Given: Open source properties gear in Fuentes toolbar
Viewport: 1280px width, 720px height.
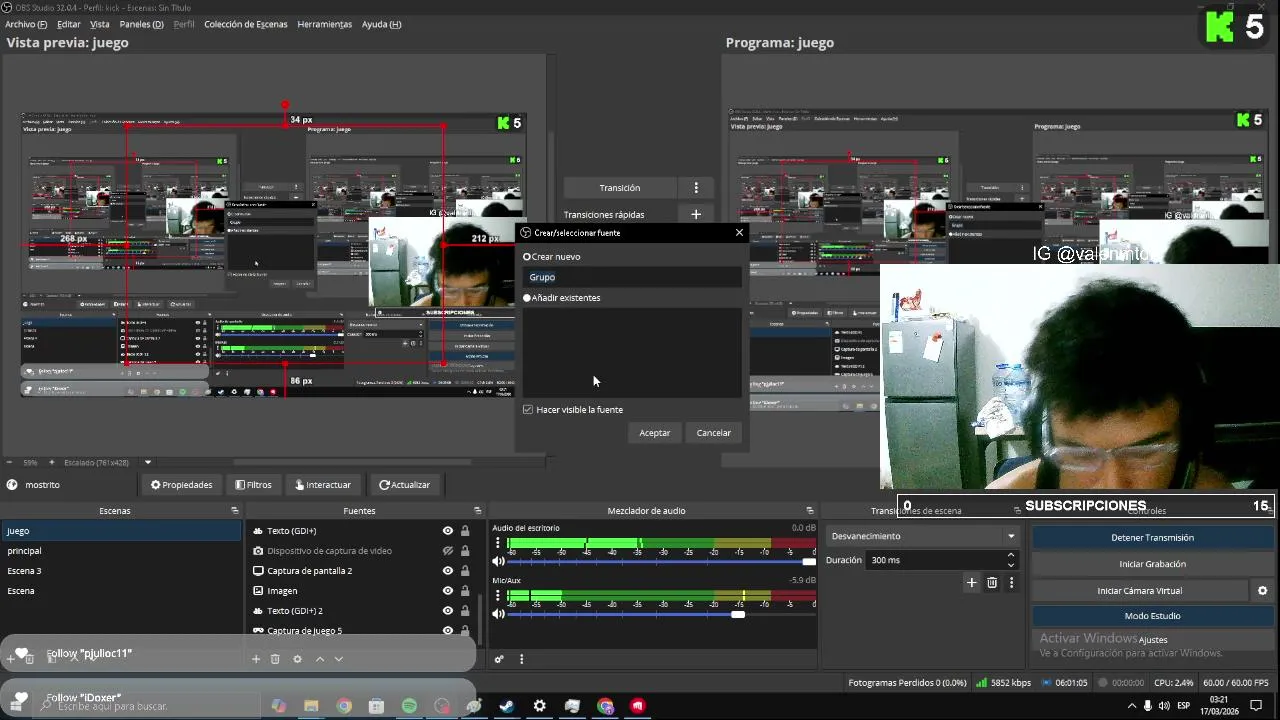Looking at the screenshot, I should 297,659.
